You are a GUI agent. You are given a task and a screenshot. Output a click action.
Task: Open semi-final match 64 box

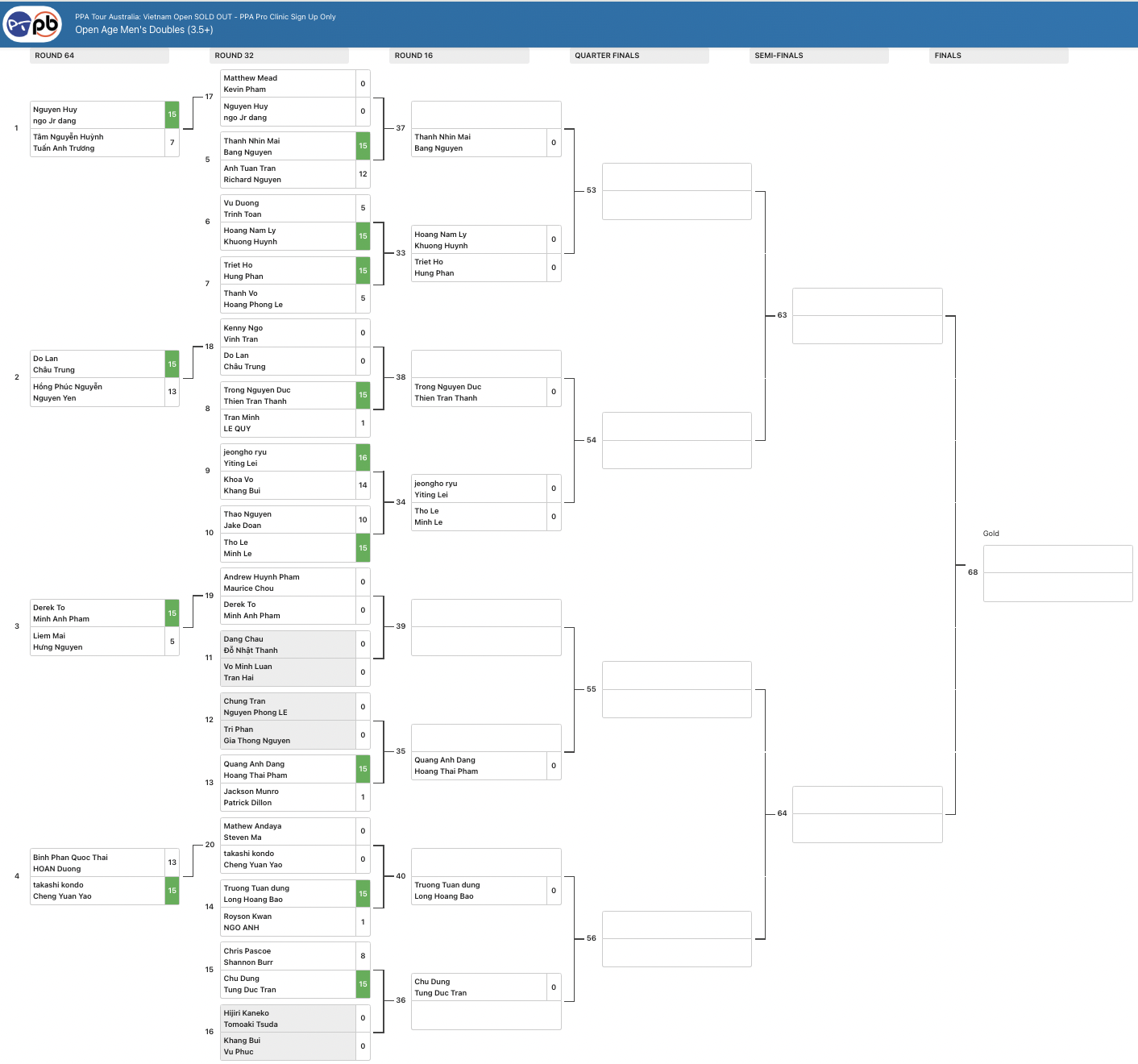pos(867,814)
